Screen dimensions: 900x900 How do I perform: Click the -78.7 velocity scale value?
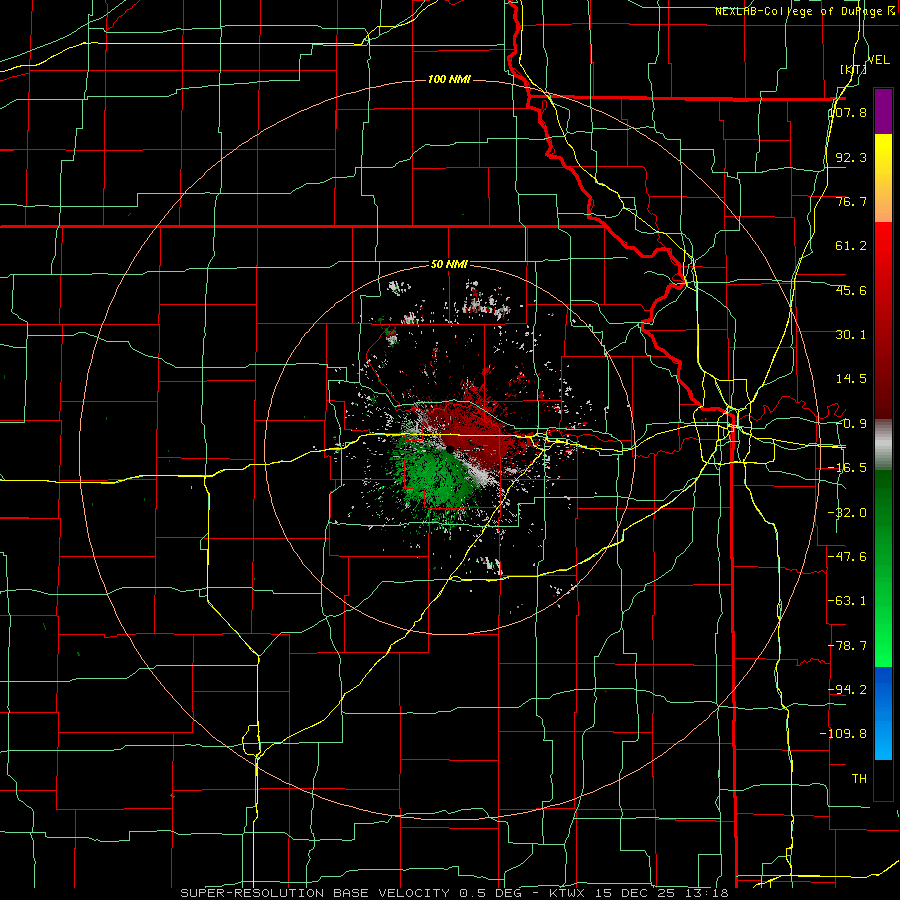(x=848, y=646)
